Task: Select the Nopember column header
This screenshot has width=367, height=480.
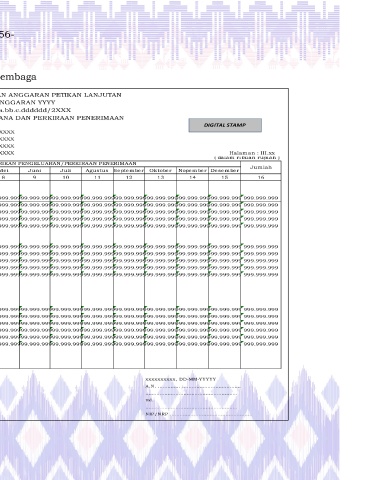Action: coord(192,170)
